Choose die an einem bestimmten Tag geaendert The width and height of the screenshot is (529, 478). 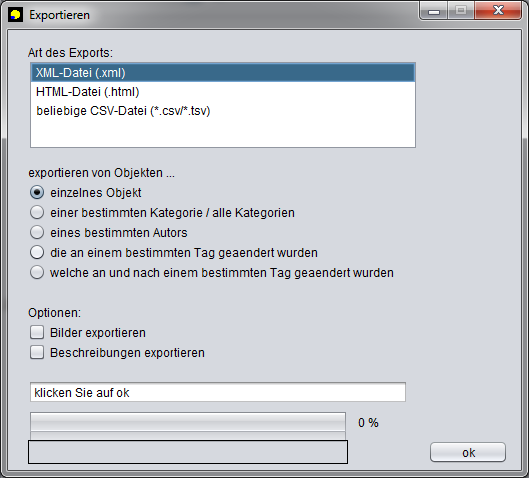(x=37, y=252)
